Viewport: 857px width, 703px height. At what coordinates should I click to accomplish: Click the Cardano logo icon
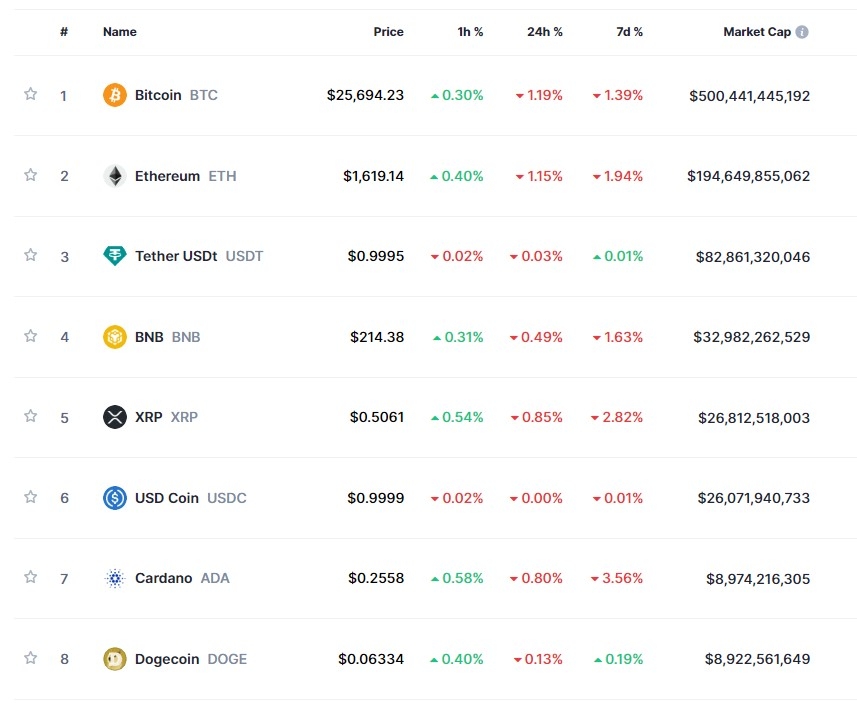click(x=115, y=578)
